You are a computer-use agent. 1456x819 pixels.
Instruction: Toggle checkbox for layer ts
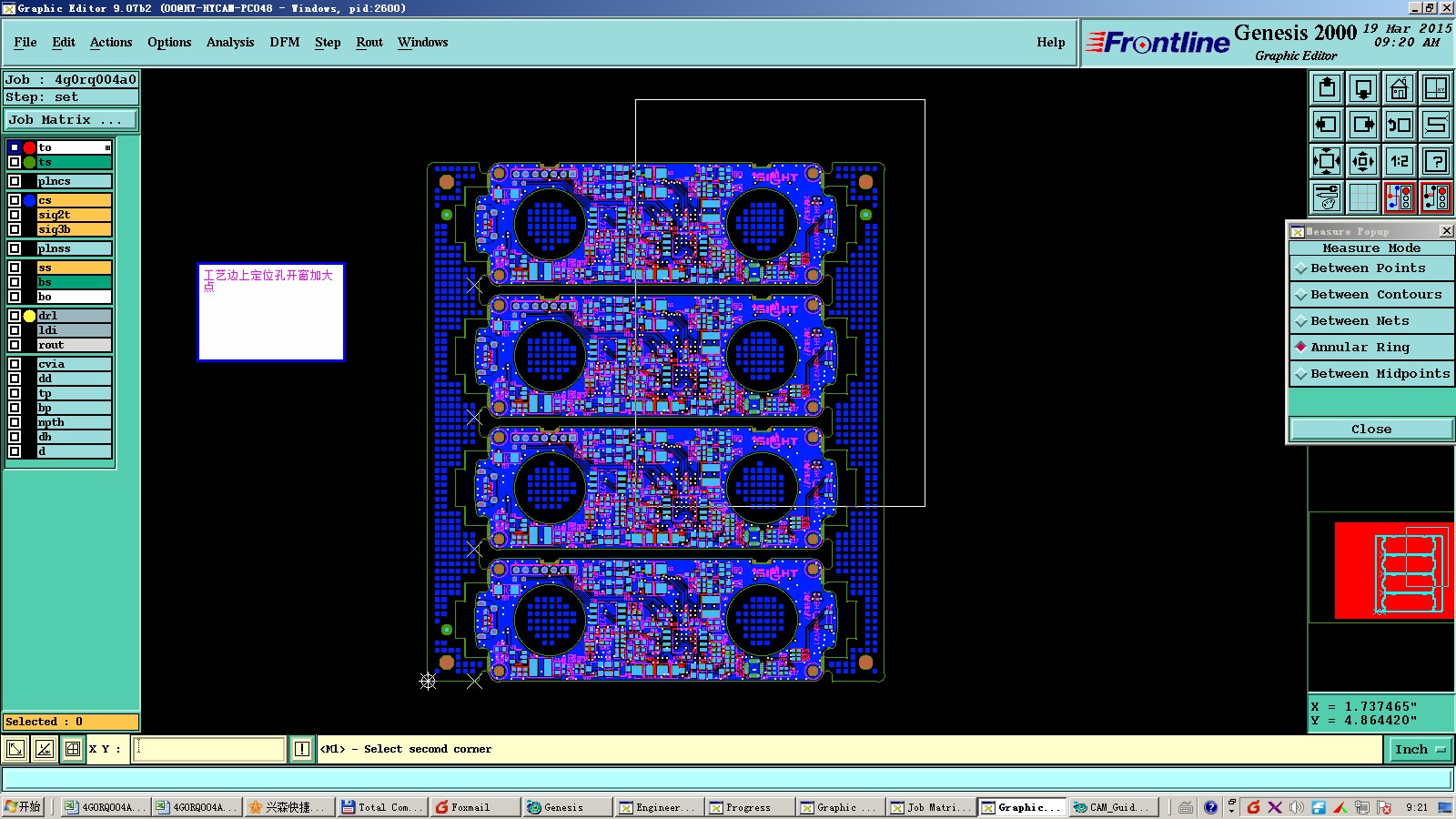click(15, 162)
